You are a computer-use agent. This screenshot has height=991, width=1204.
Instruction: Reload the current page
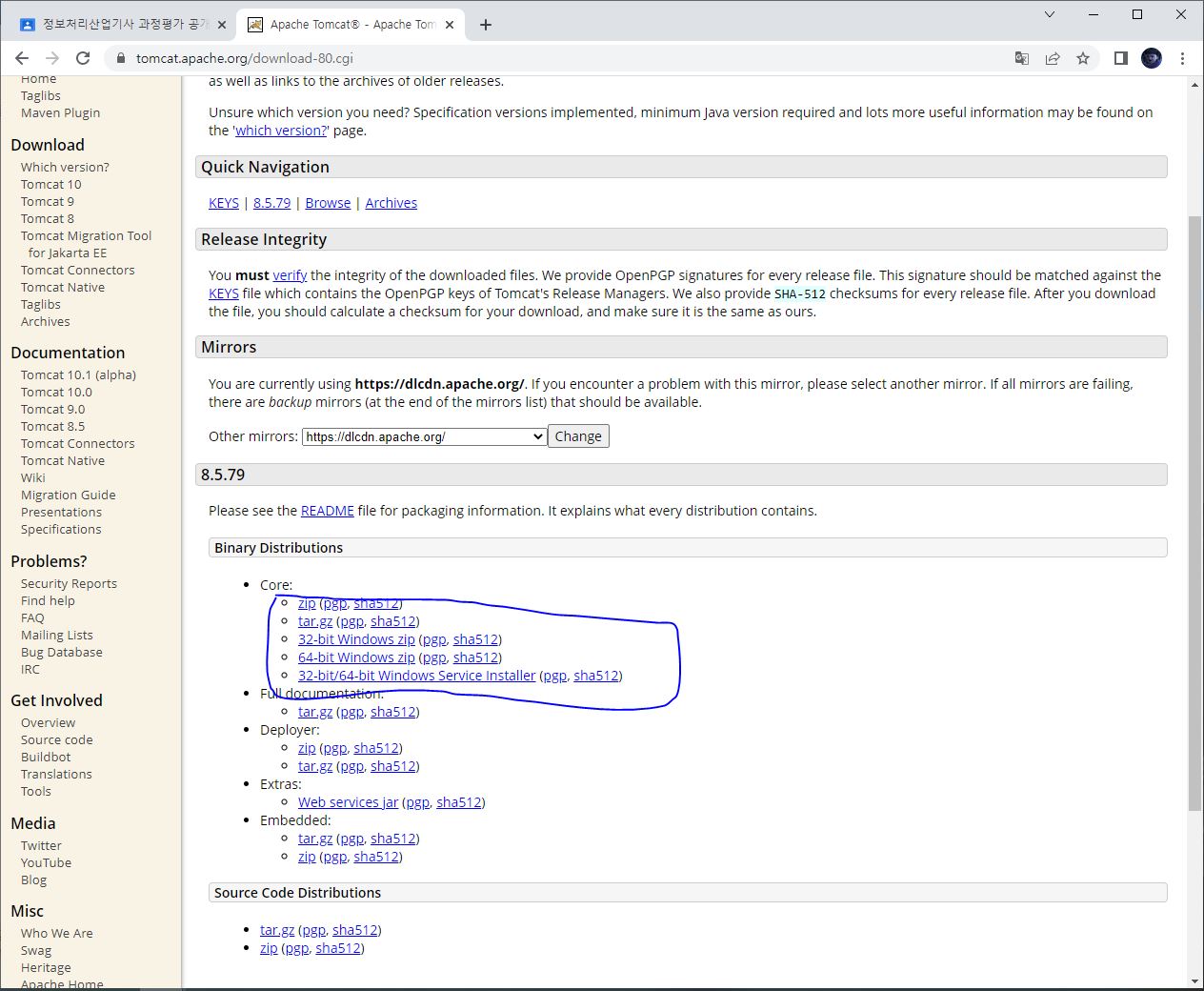coord(82,57)
